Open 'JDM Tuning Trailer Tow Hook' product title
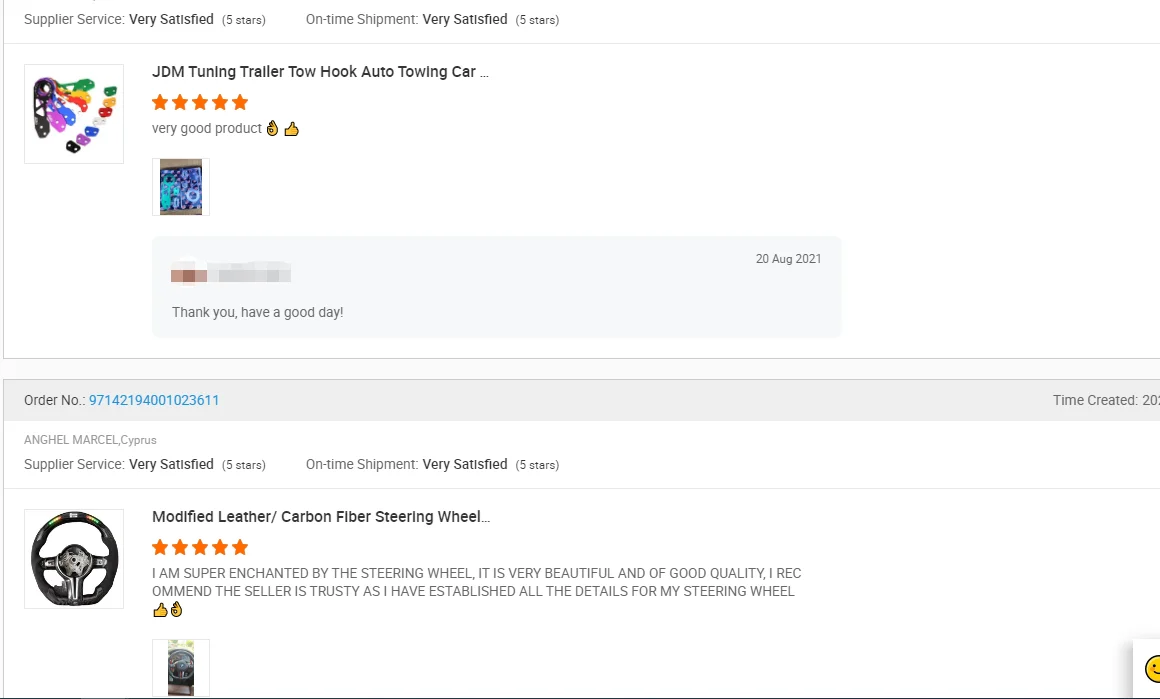The image size is (1160, 699). pos(320,72)
